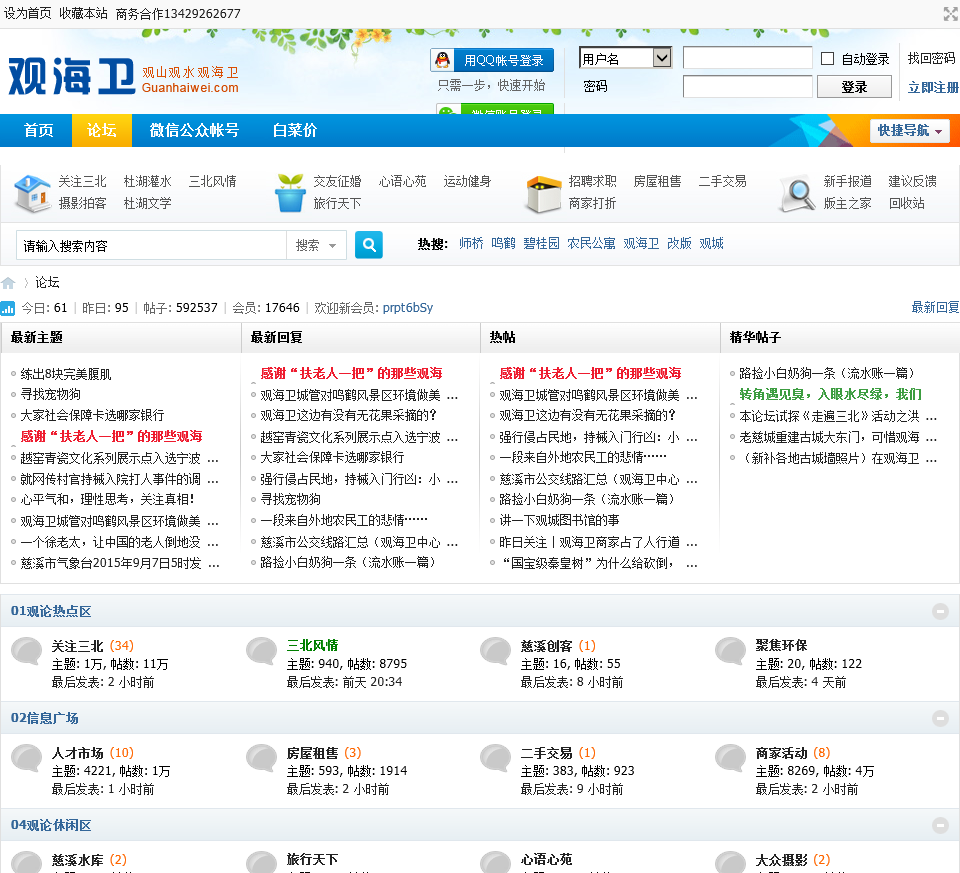Image resolution: width=960 pixels, height=873 pixels.
Task: Click the speech bubble icon for 人才市场
Action: tap(27, 759)
